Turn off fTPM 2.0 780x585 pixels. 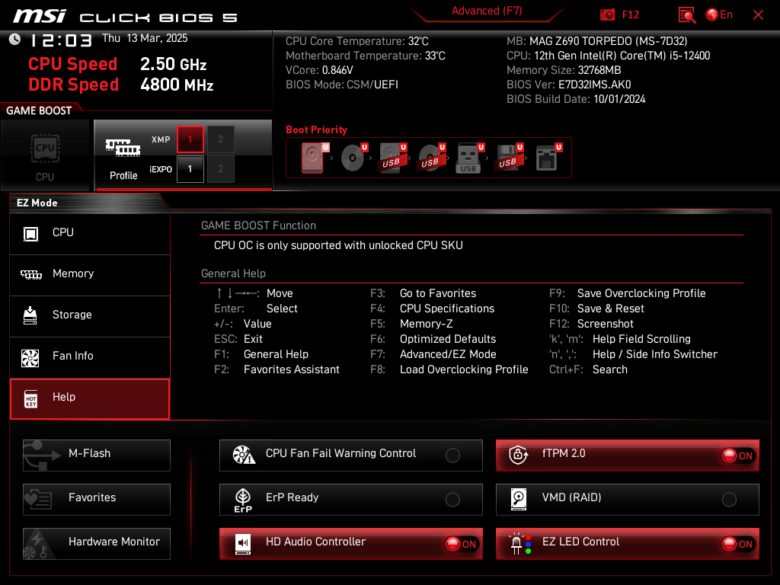click(628, 455)
